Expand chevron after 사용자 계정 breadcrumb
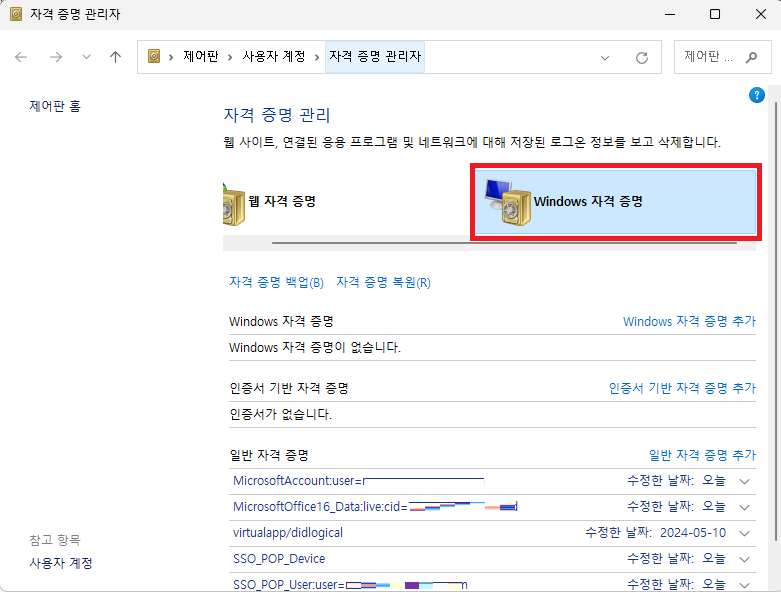Image resolution: width=781 pixels, height=592 pixels. pos(317,57)
